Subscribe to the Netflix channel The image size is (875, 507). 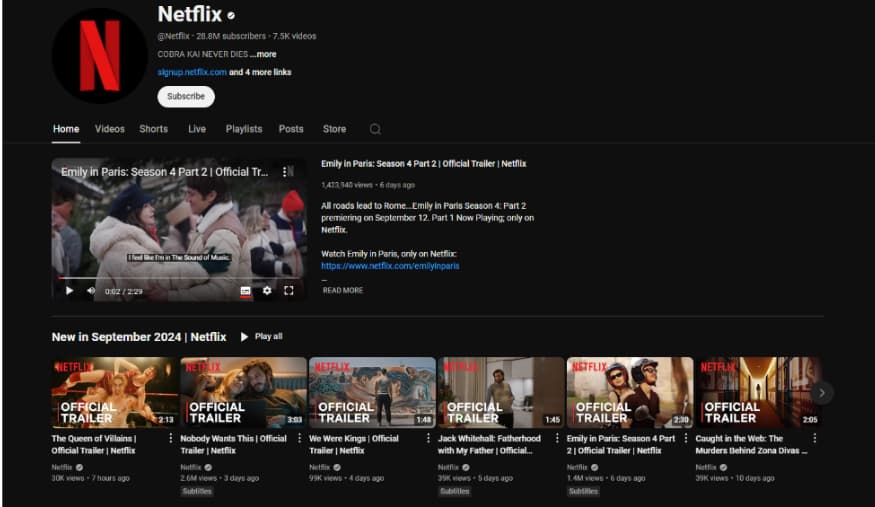point(186,96)
